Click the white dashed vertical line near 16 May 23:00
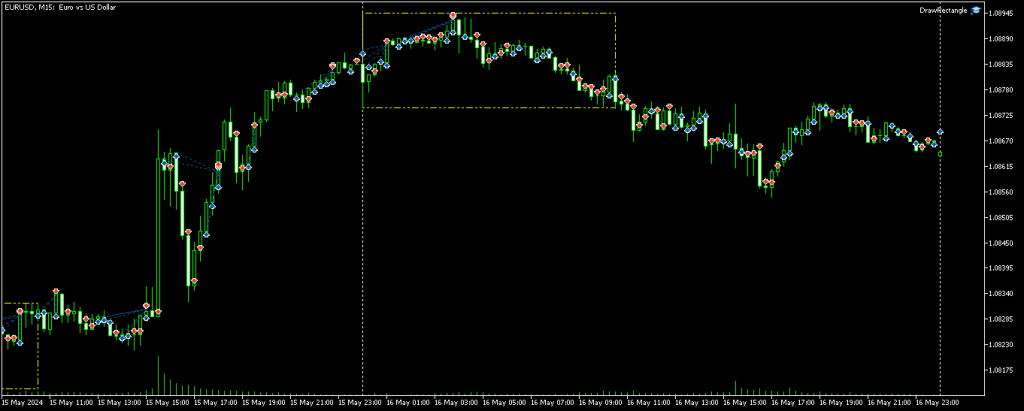The height and width of the screenshot is (411, 1024). pyautogui.click(x=940, y=250)
